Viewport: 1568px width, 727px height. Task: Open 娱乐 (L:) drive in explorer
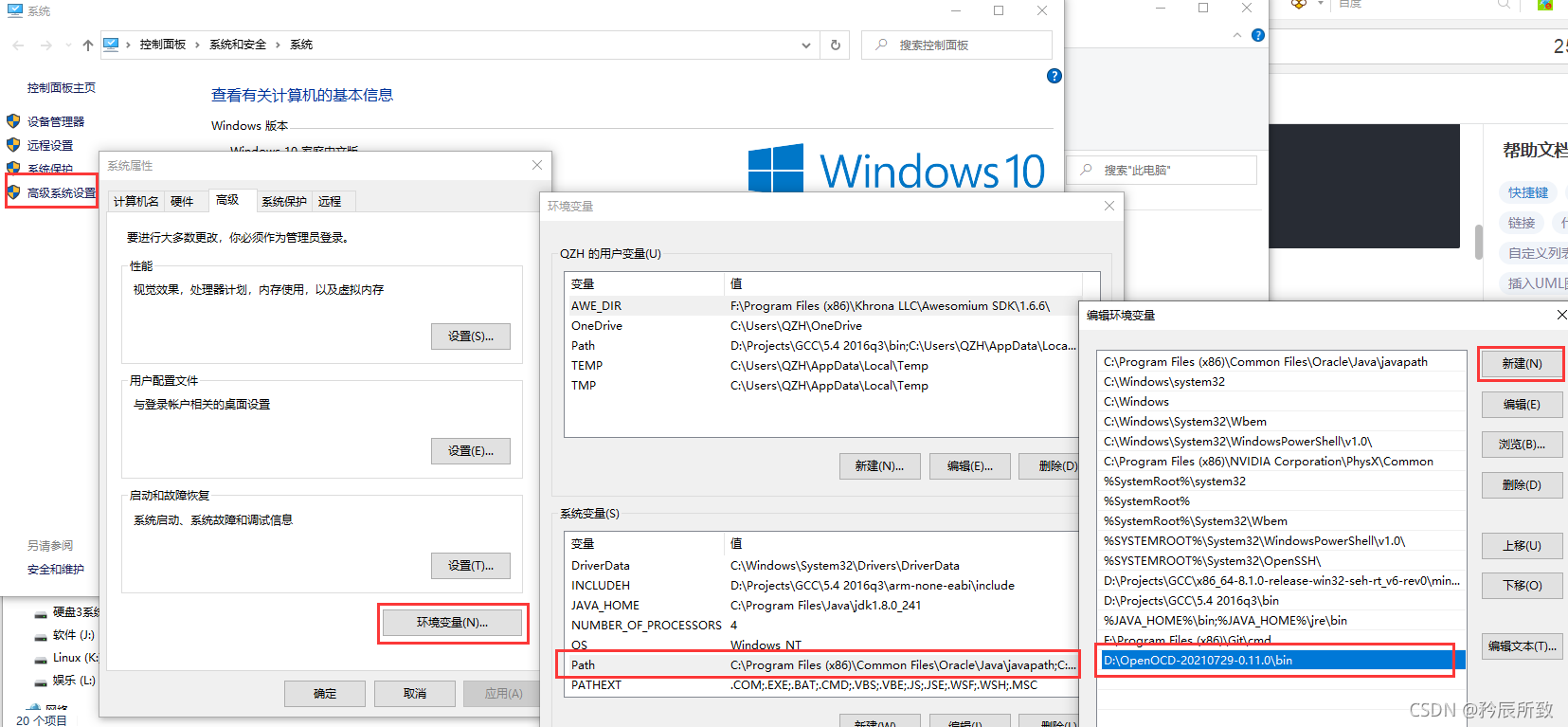click(x=65, y=681)
